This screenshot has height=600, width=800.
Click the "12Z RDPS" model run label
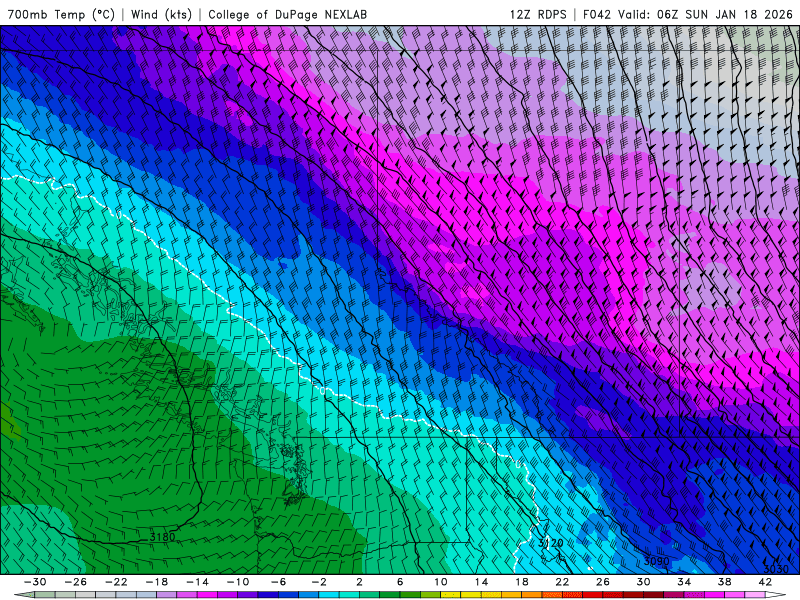(538, 14)
